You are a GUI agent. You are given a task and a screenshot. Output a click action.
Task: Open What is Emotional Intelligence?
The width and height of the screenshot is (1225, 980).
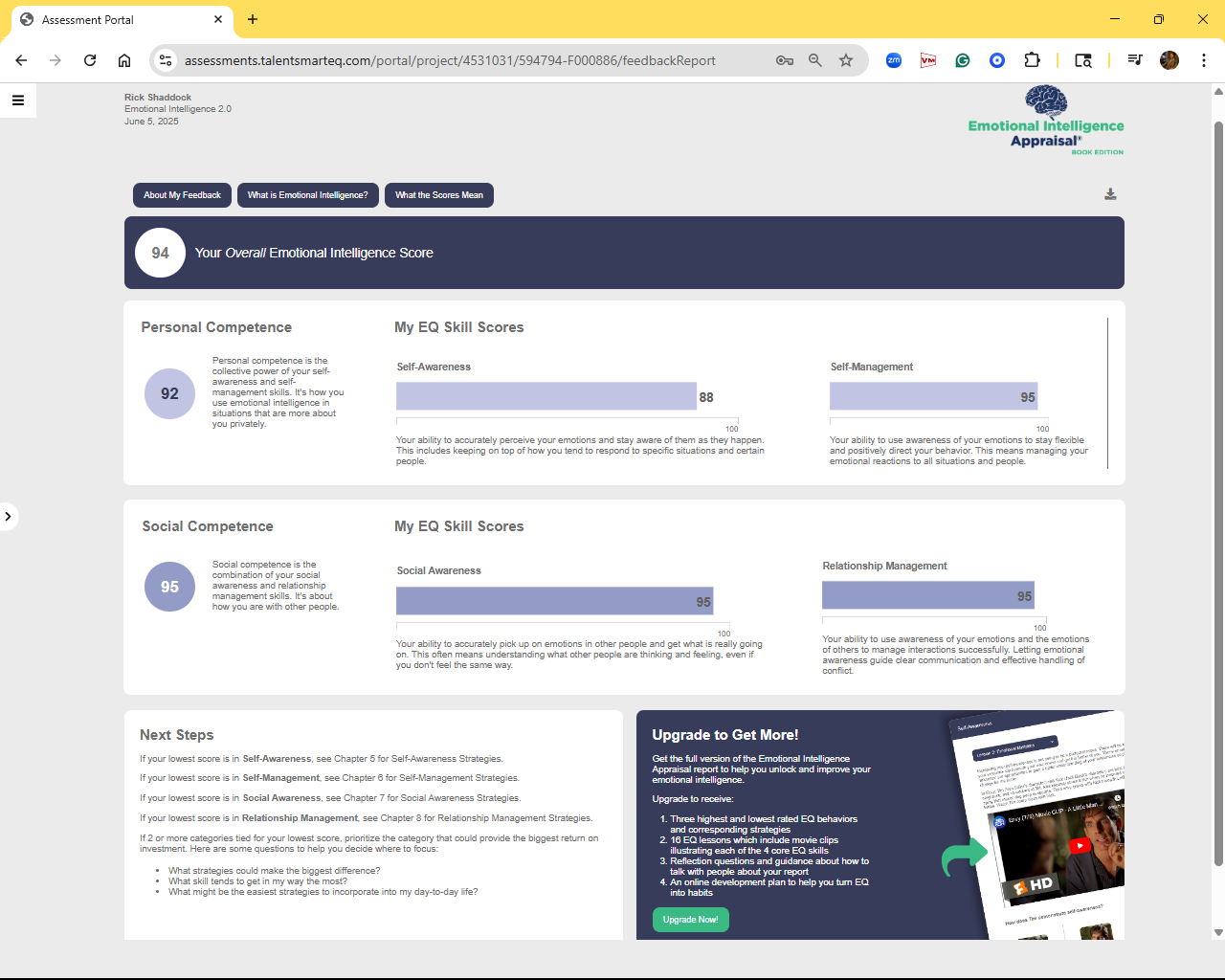tap(307, 195)
